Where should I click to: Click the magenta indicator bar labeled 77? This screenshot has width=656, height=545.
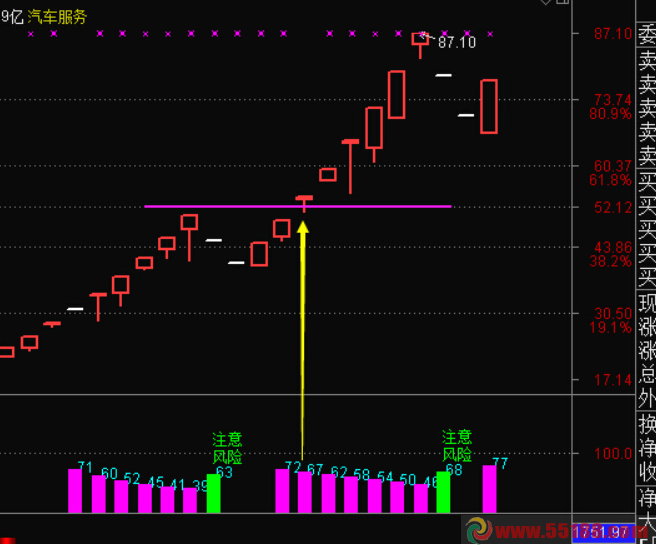pyautogui.click(x=489, y=489)
